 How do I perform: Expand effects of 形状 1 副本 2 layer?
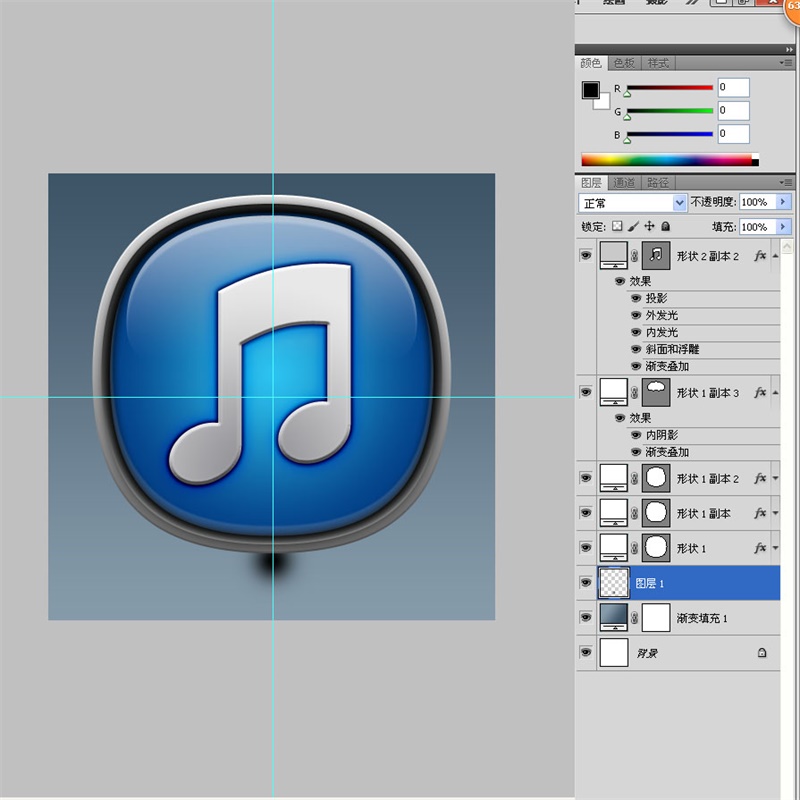(775, 478)
